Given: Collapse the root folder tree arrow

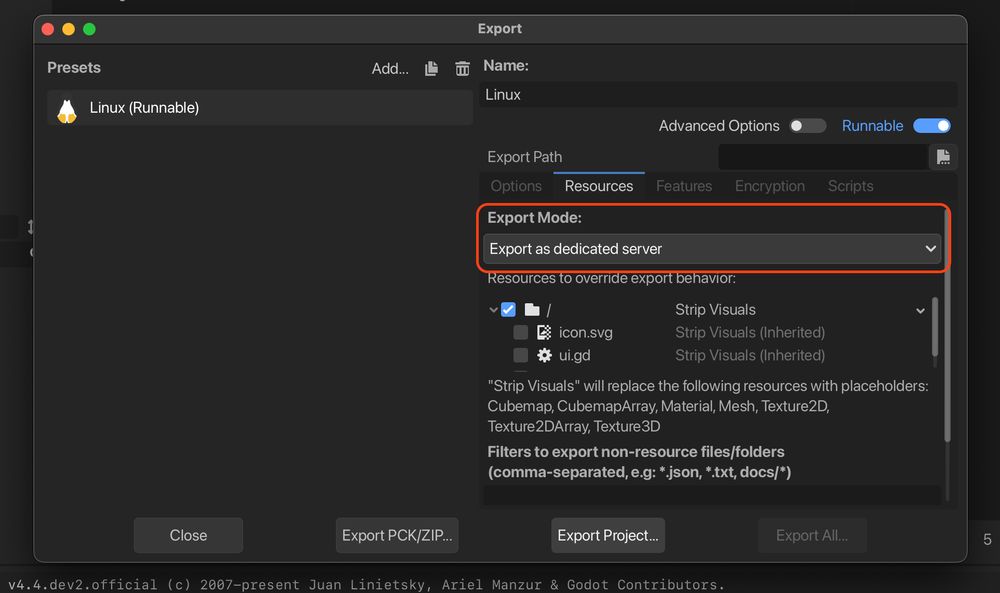Looking at the screenshot, I should pos(493,310).
